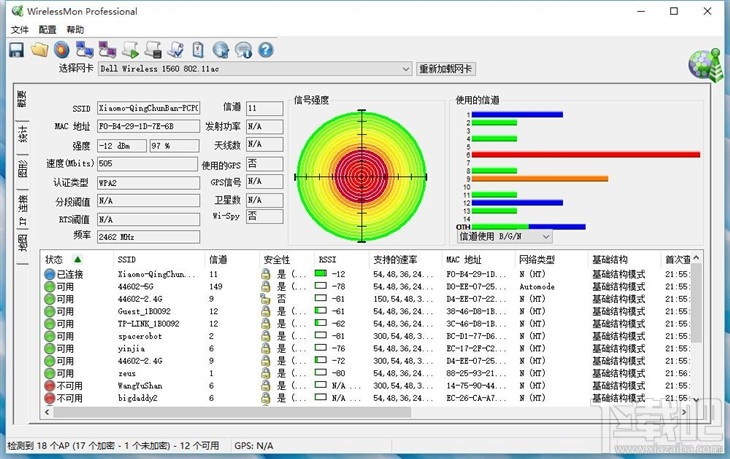Click the red unavailable icon for bigdaddy2

click(x=50, y=398)
